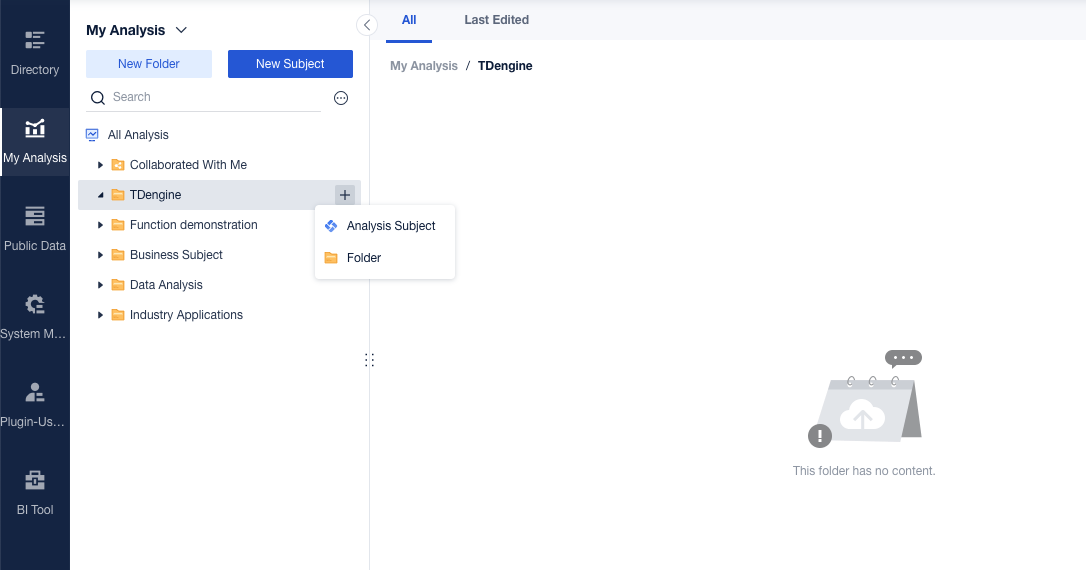Switch to the Last Edited tab
The width and height of the screenshot is (1086, 570).
pos(497,20)
